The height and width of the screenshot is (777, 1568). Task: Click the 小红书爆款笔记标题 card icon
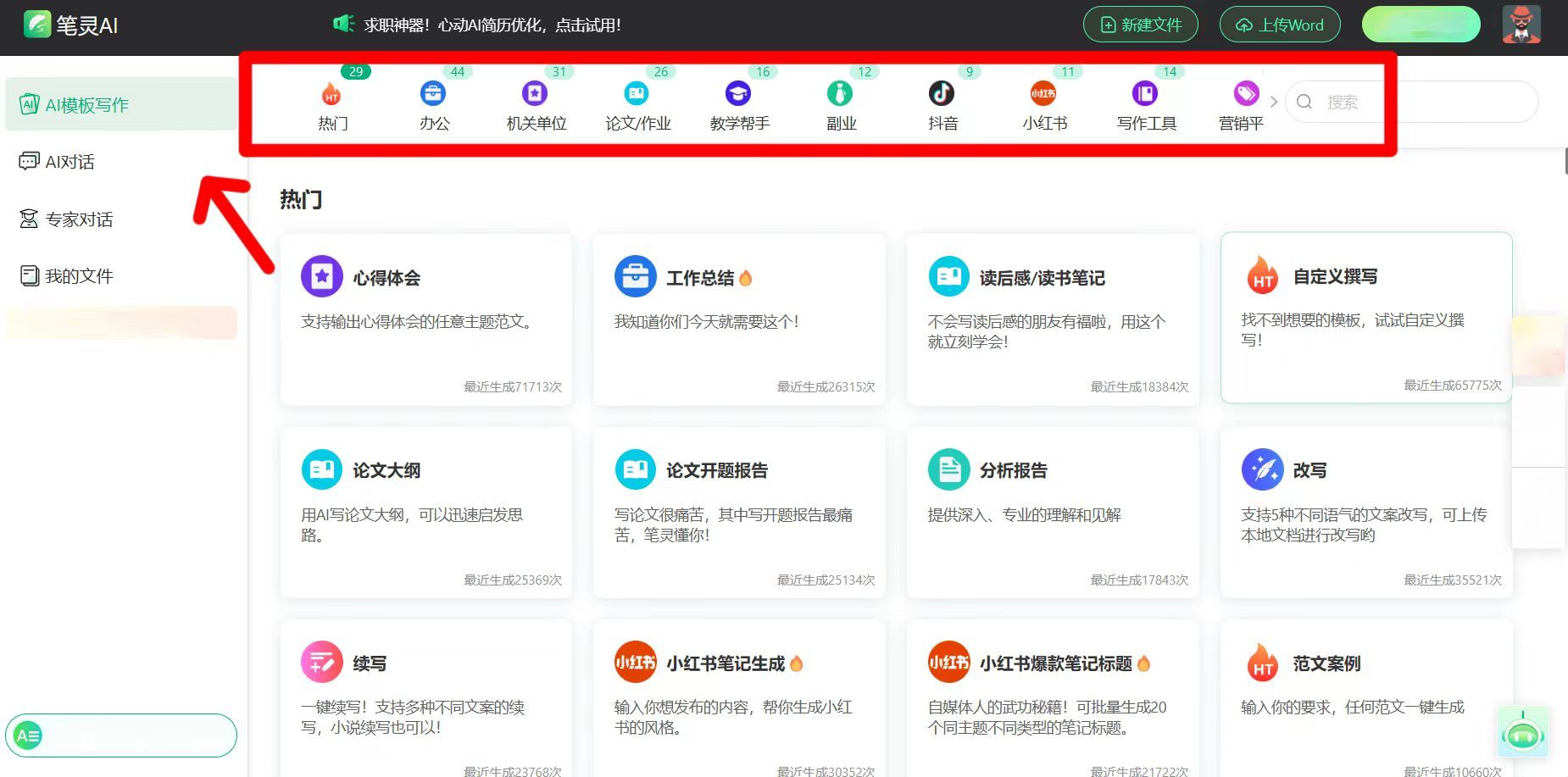coord(949,662)
